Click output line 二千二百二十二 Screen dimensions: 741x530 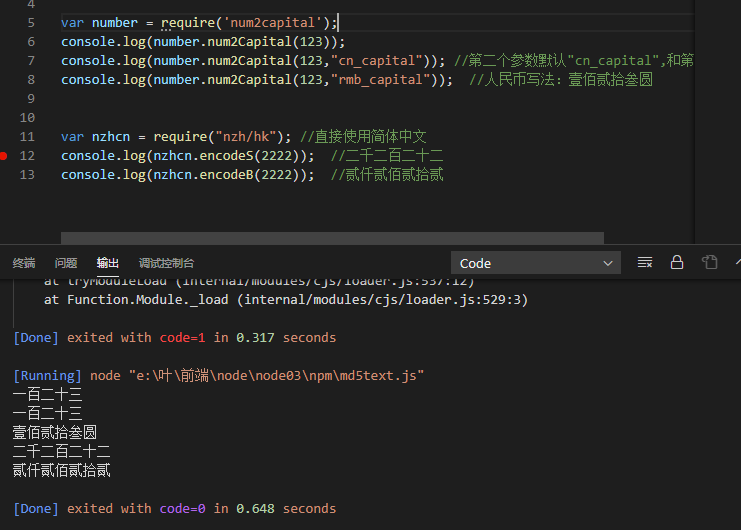tap(61, 452)
